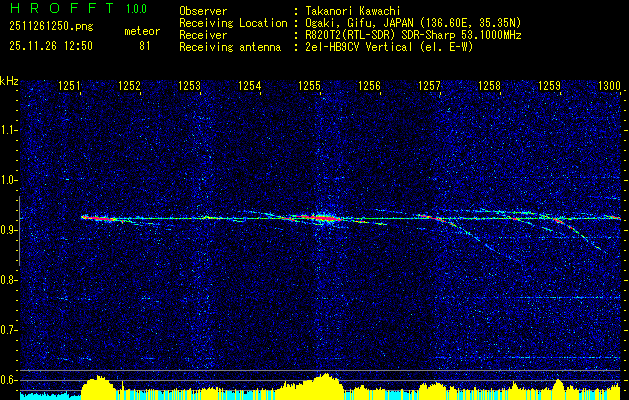Viewport: 629px width, 400px height.
Task: Click the meteor count 81
Action: click(144, 46)
